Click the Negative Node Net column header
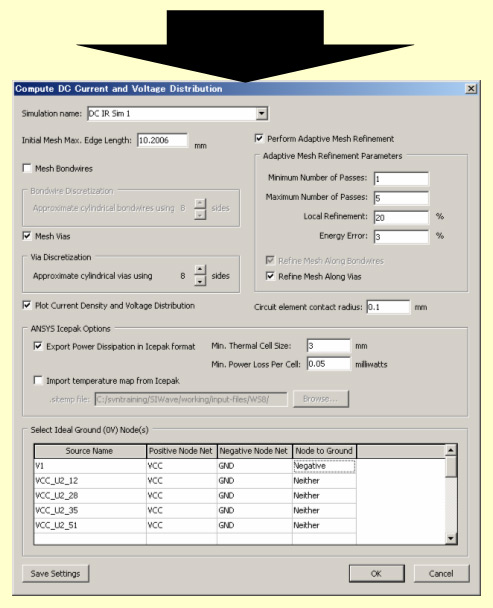The image size is (493, 608). (254, 451)
